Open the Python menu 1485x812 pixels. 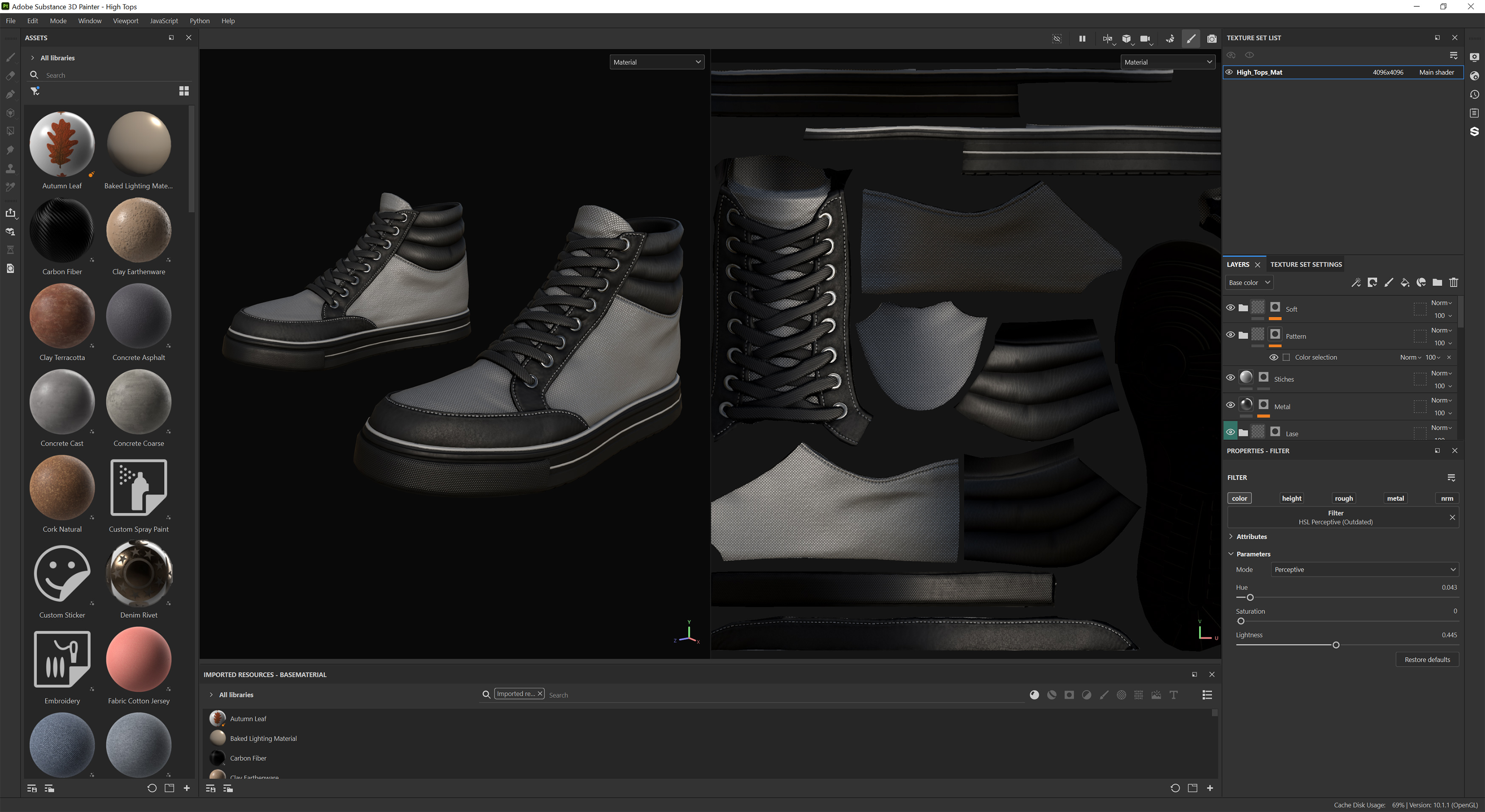click(199, 21)
